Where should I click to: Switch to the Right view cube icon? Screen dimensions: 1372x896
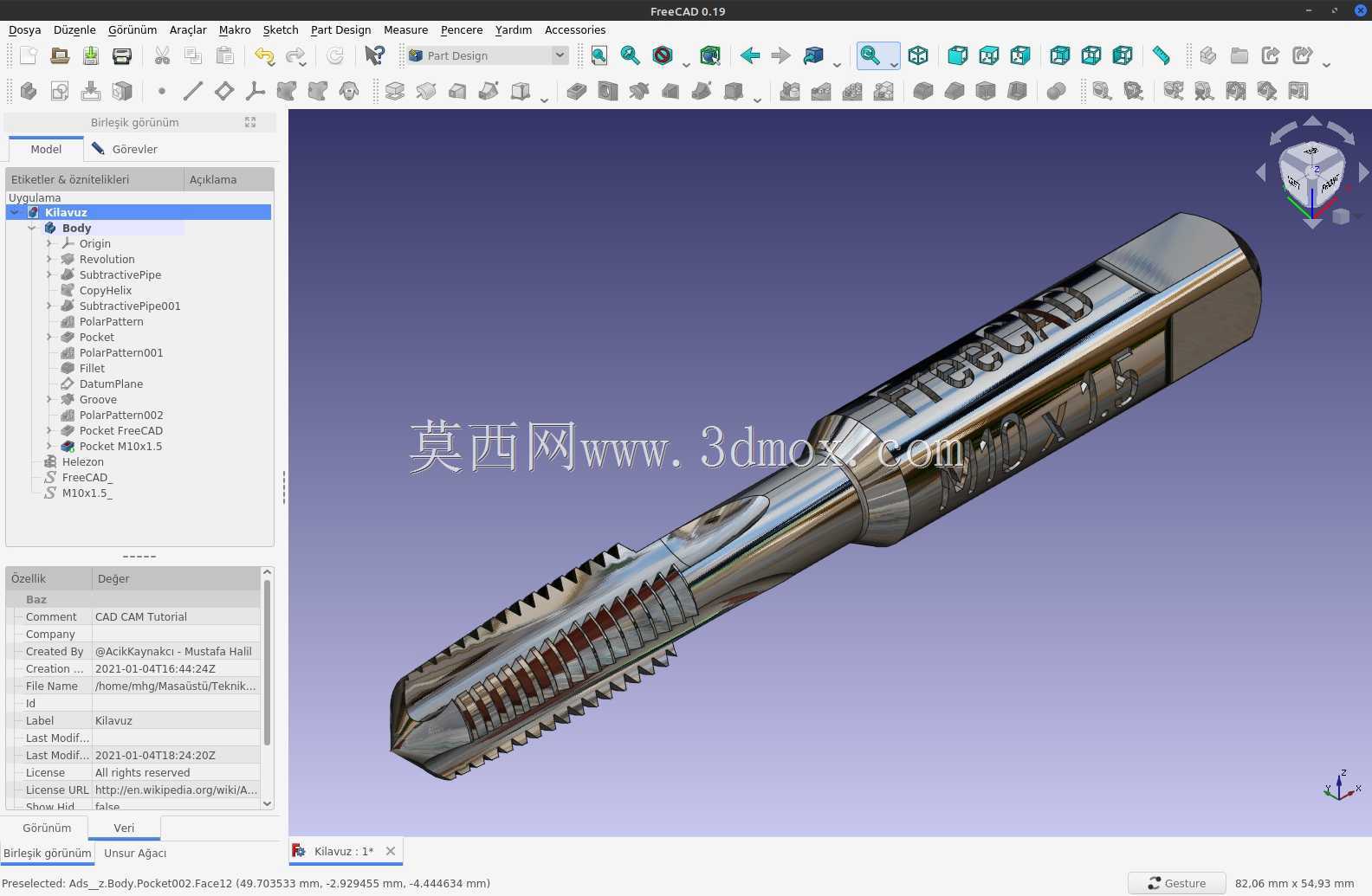tap(1020, 55)
